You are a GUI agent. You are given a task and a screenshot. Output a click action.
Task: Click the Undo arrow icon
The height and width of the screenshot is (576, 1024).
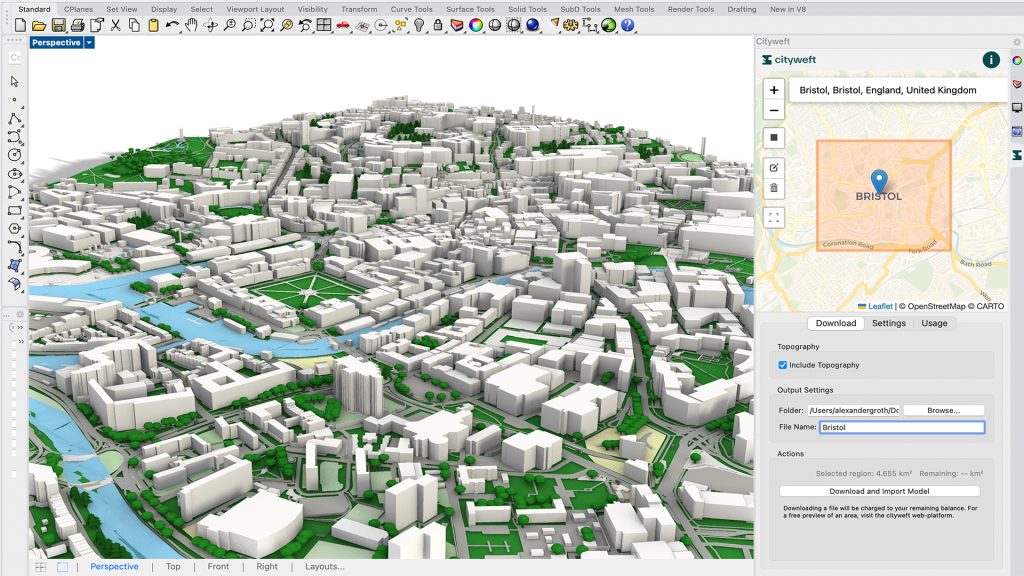coord(172,25)
